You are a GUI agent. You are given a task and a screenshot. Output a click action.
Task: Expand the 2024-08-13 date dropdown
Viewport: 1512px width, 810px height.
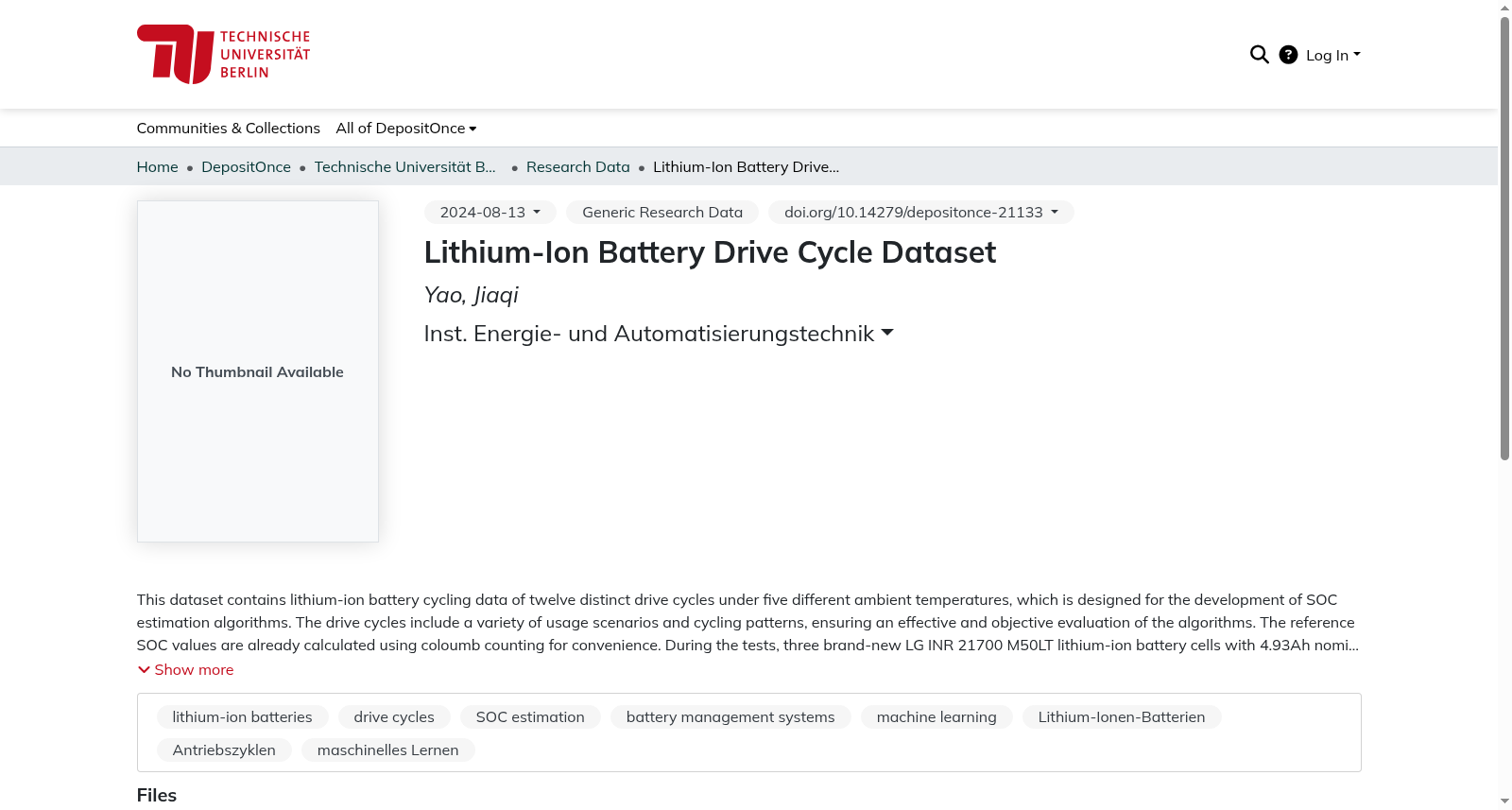pyautogui.click(x=490, y=213)
